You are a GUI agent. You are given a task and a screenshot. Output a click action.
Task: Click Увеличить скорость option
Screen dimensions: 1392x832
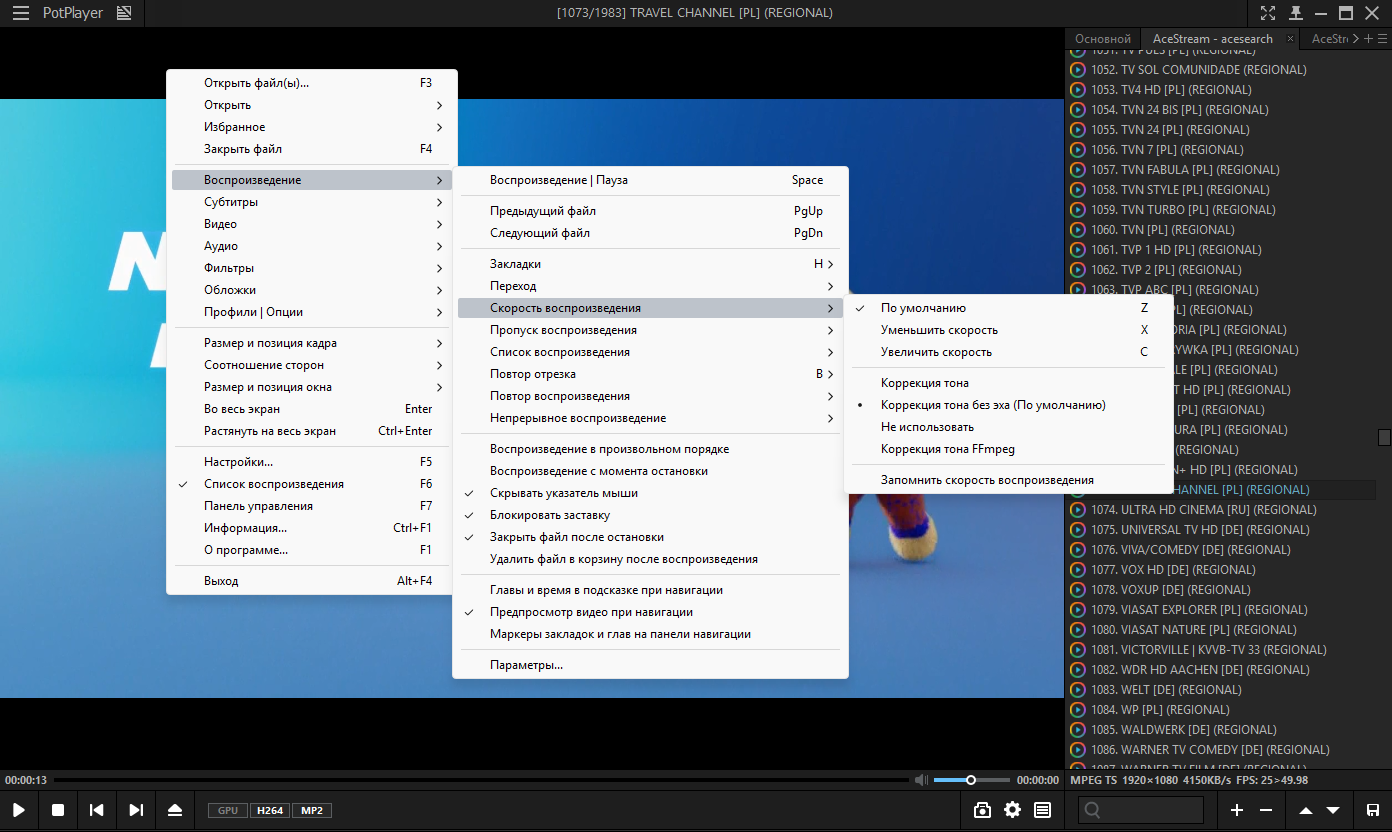click(x=1008, y=352)
